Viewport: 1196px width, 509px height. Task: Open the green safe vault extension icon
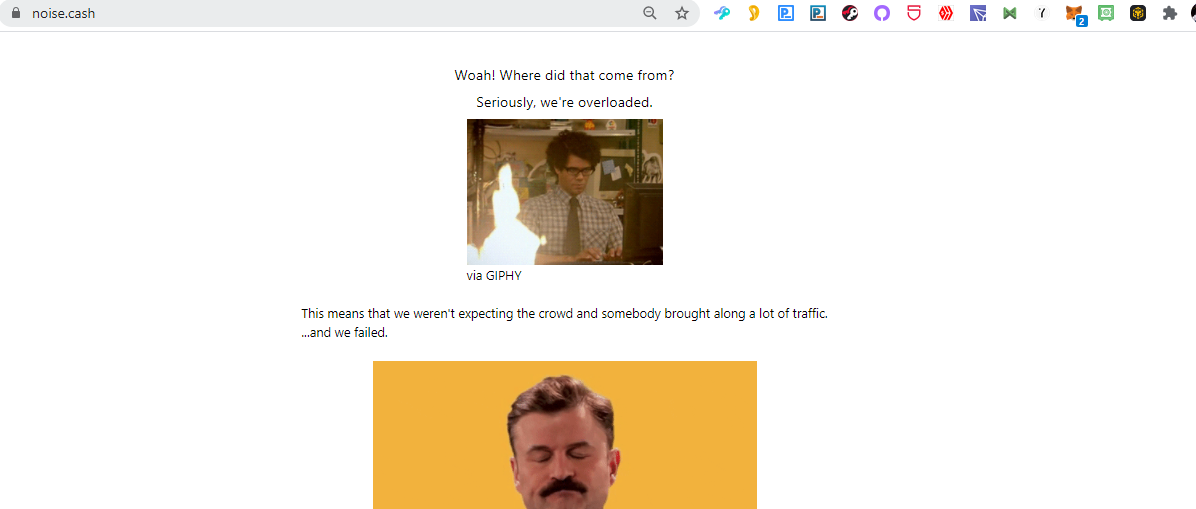1106,13
